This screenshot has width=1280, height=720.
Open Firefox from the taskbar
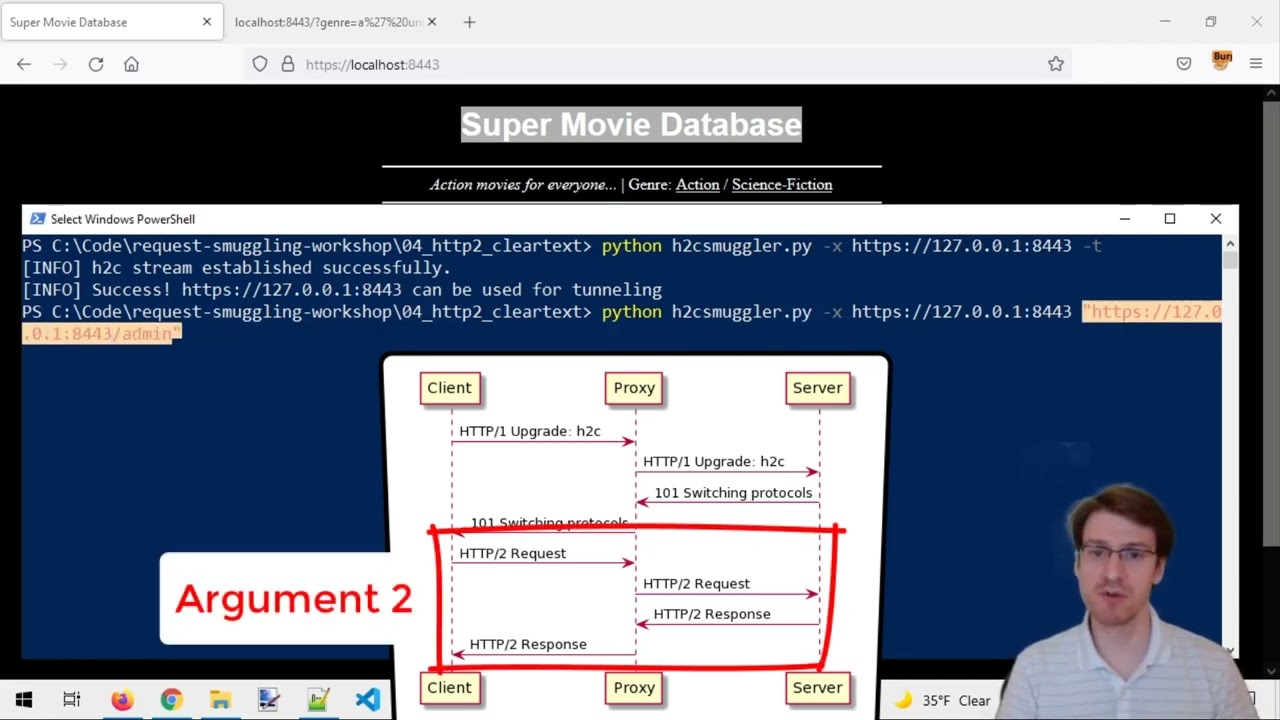tap(122, 700)
